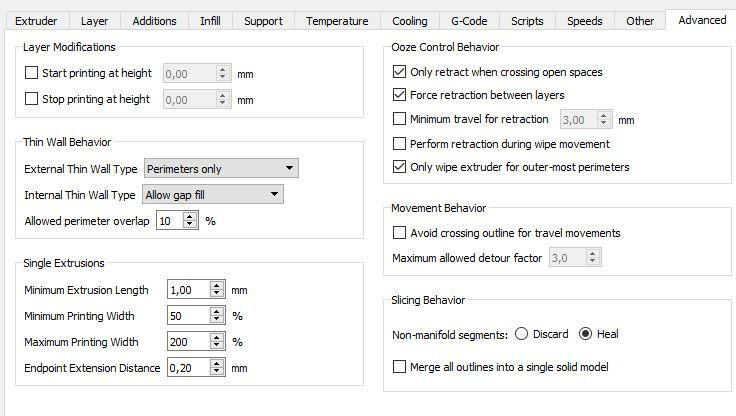Open the G-Code tab
Screen dimensions: 736x416
coord(469,21)
